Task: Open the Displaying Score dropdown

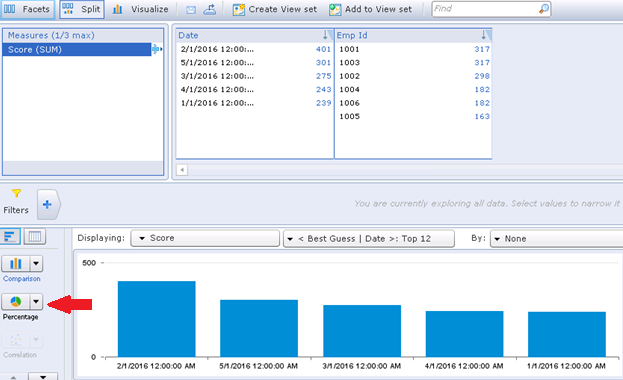Action: click(205, 238)
